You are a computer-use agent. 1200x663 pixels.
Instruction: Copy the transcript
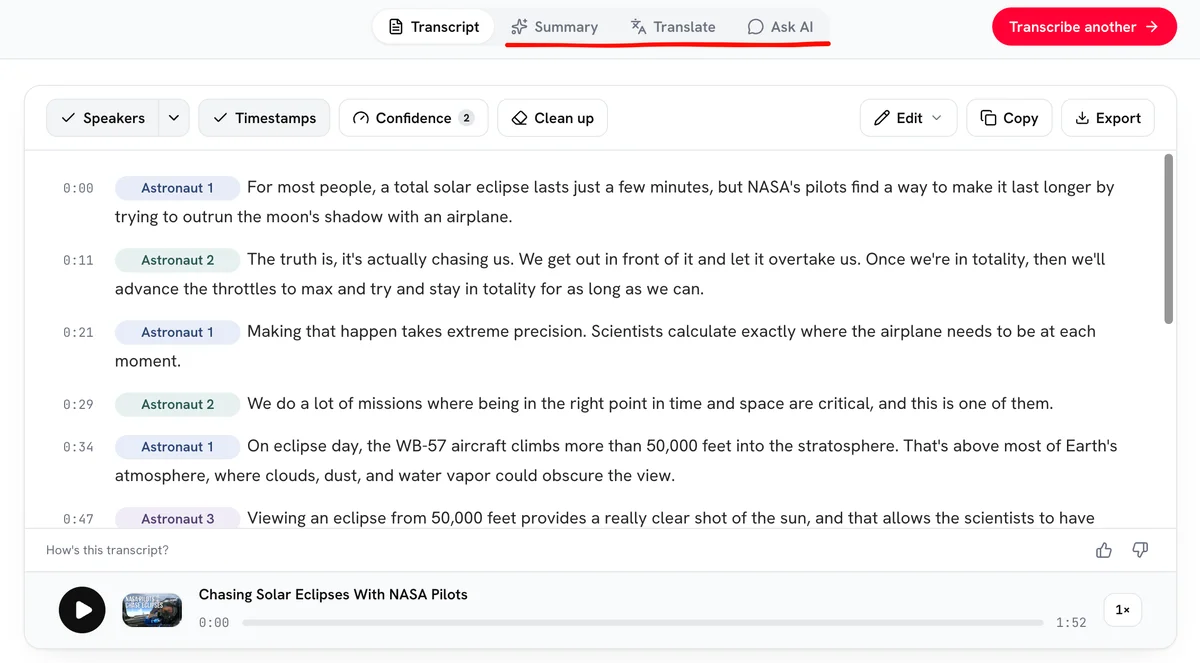click(1009, 118)
